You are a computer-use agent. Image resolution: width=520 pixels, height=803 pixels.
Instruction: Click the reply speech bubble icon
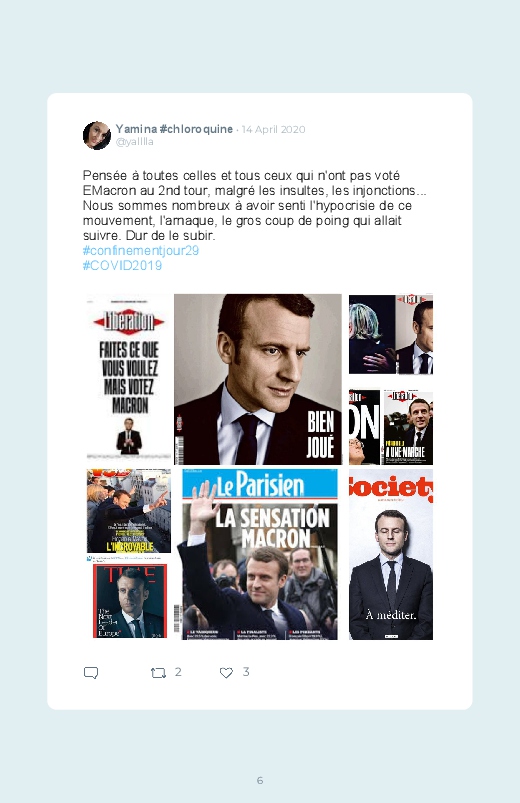[x=91, y=672]
